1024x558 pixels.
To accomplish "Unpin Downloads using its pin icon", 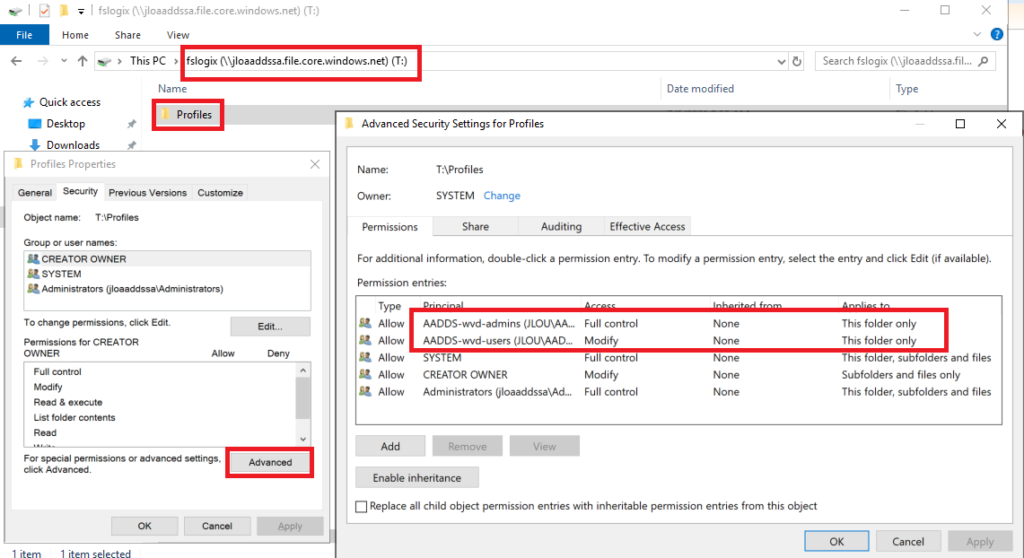I will tap(131, 145).
